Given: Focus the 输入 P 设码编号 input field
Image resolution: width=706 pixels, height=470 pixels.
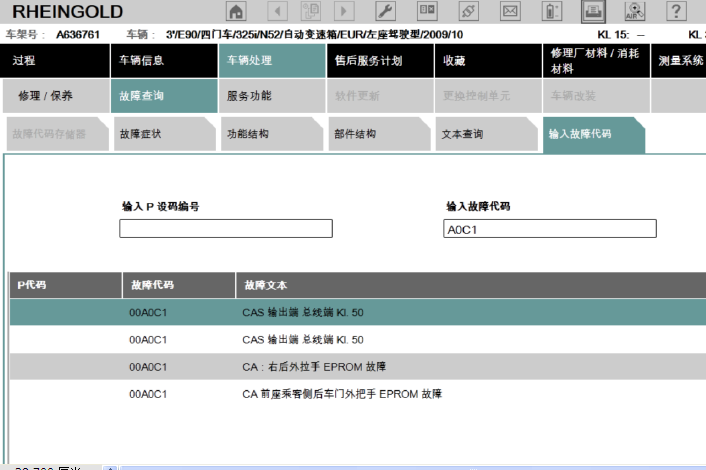Looking at the screenshot, I should click(x=226, y=229).
